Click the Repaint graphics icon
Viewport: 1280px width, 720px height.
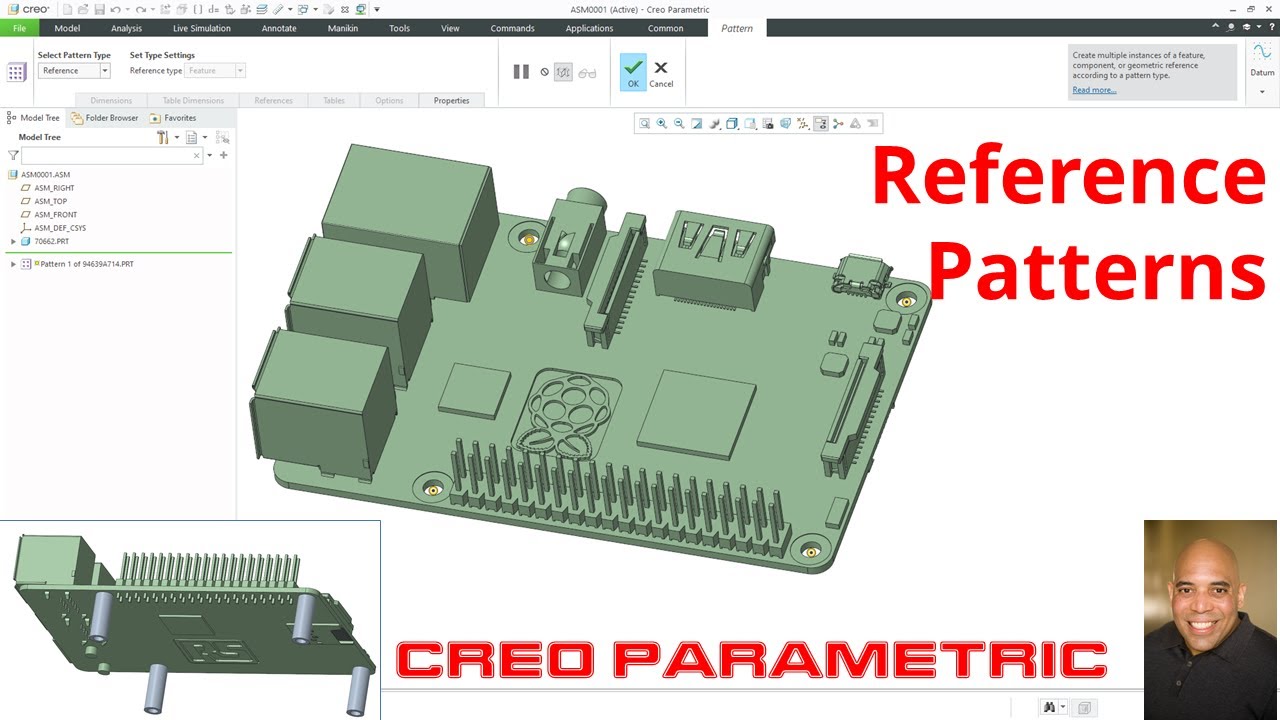[696, 124]
